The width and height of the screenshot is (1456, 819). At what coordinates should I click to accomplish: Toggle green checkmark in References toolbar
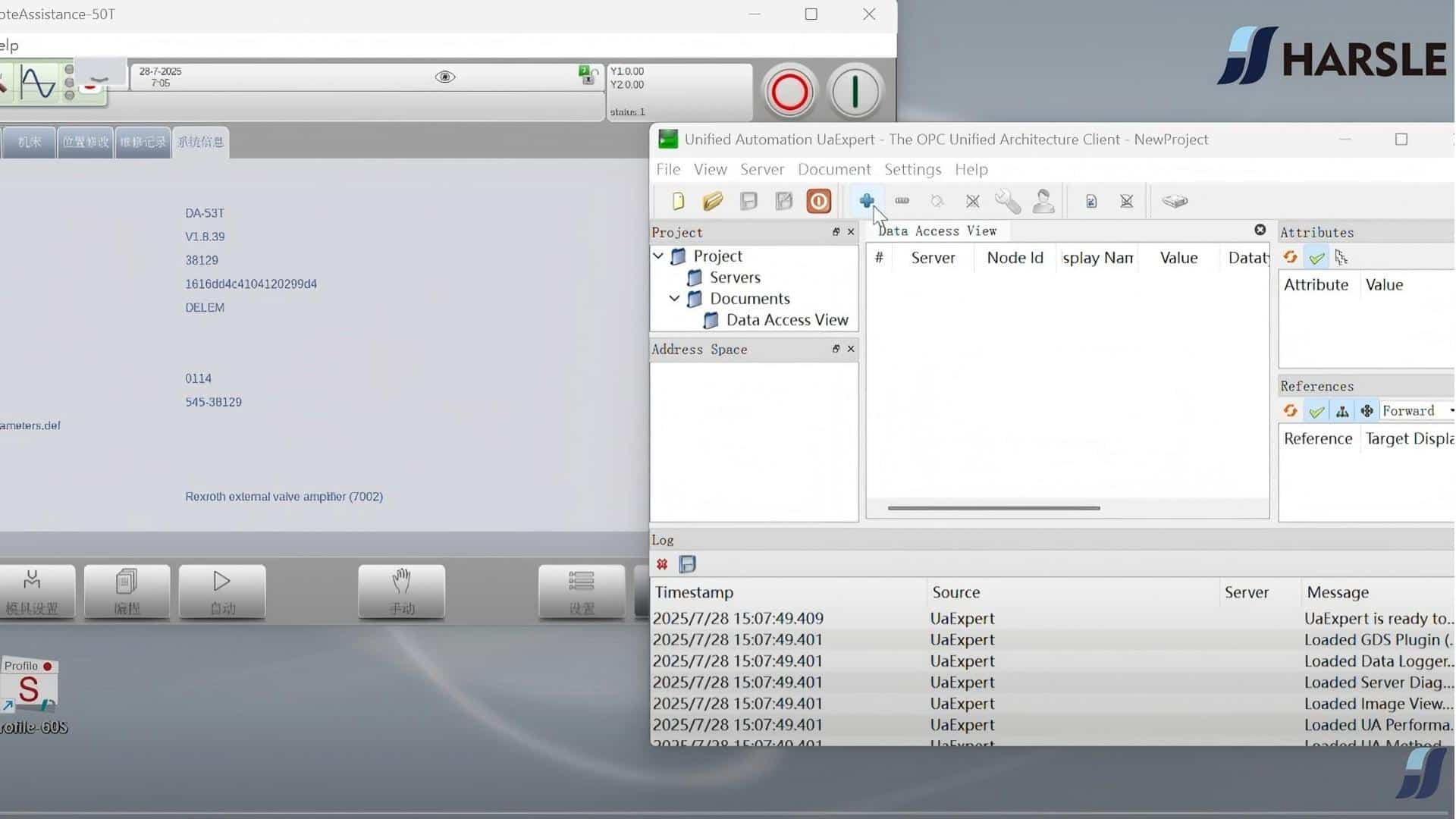pyautogui.click(x=1316, y=411)
